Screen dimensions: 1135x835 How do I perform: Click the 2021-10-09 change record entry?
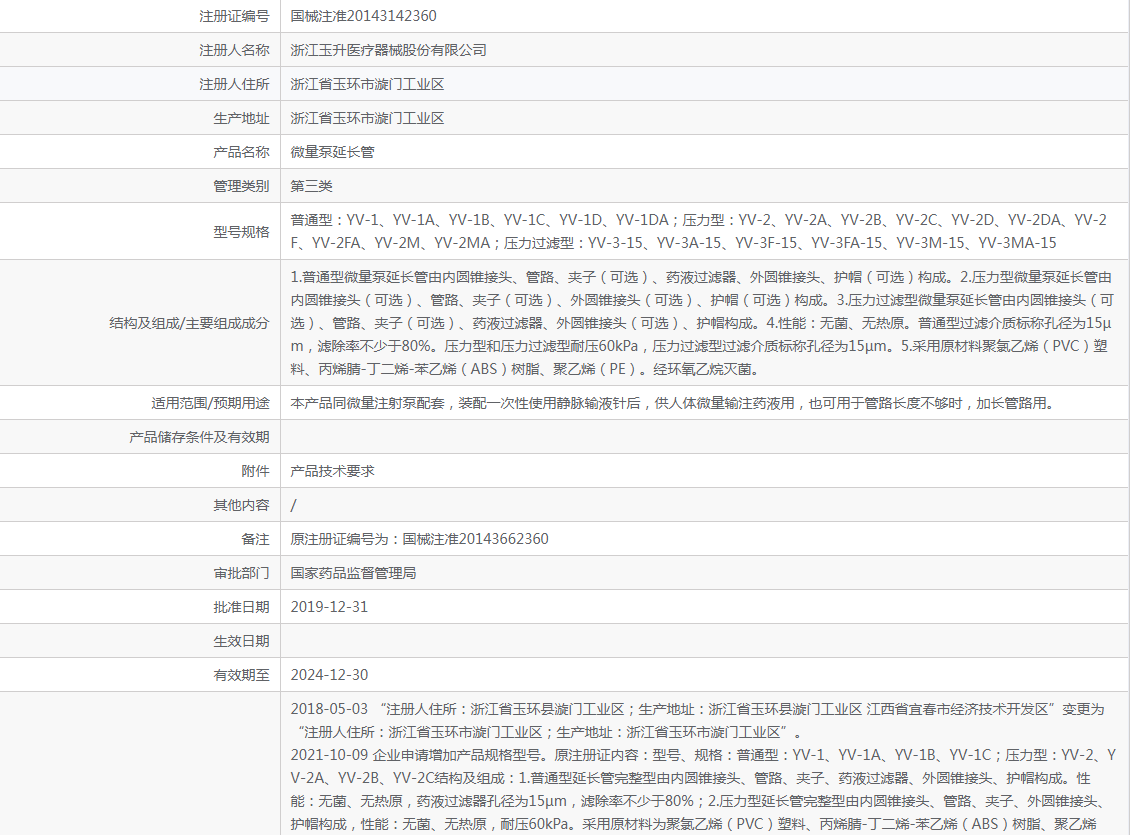pyautogui.click(x=703, y=790)
